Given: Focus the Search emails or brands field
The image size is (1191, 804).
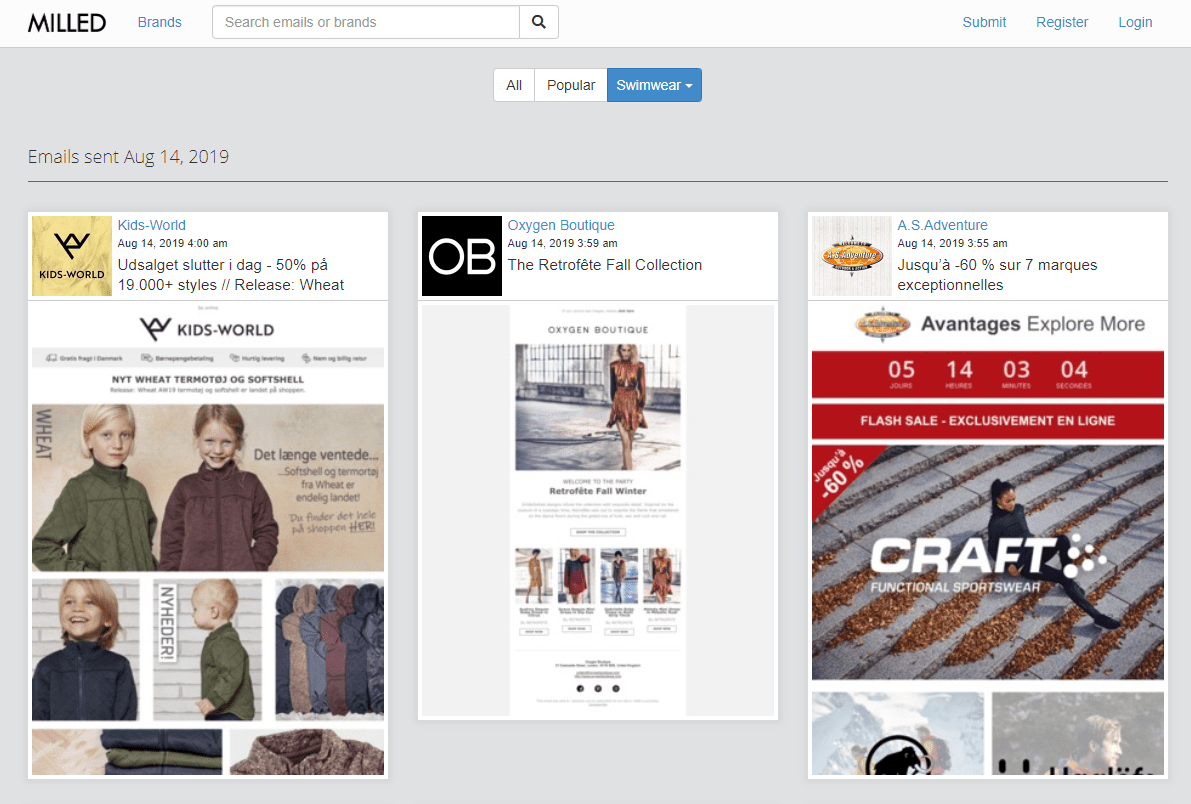Looking at the screenshot, I should 366,22.
